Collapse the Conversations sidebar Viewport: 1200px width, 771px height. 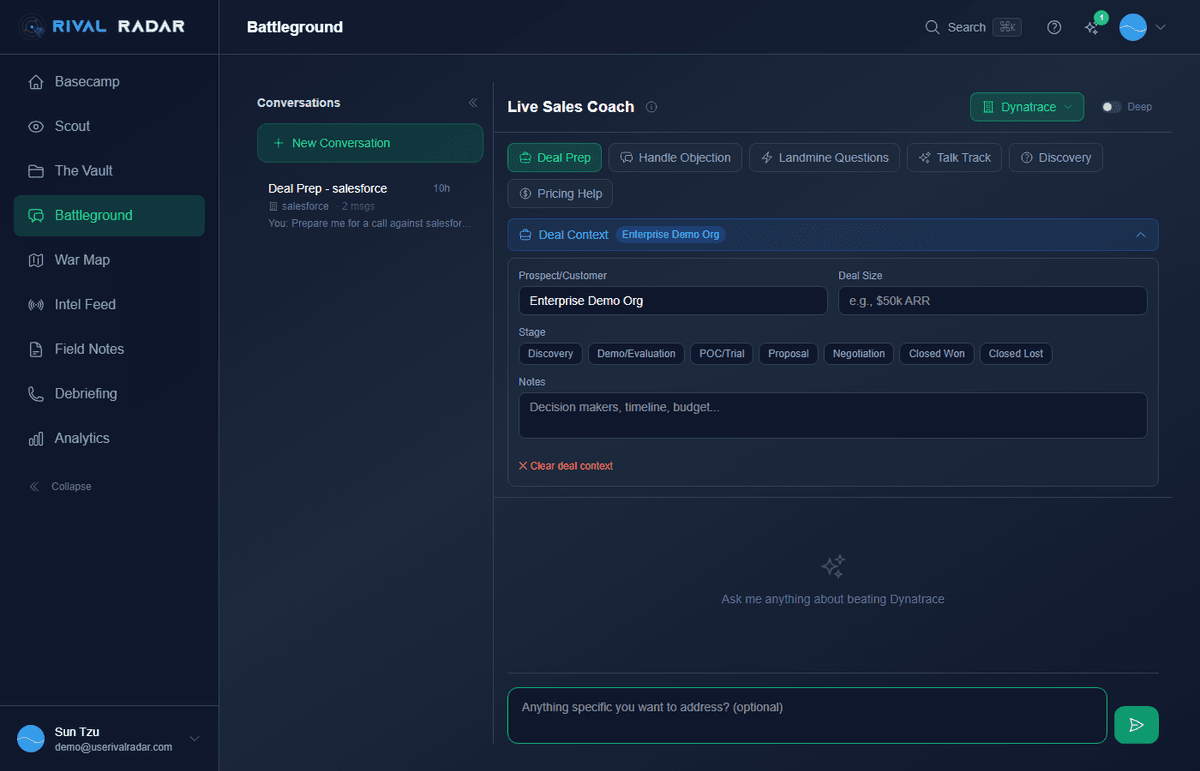473,101
